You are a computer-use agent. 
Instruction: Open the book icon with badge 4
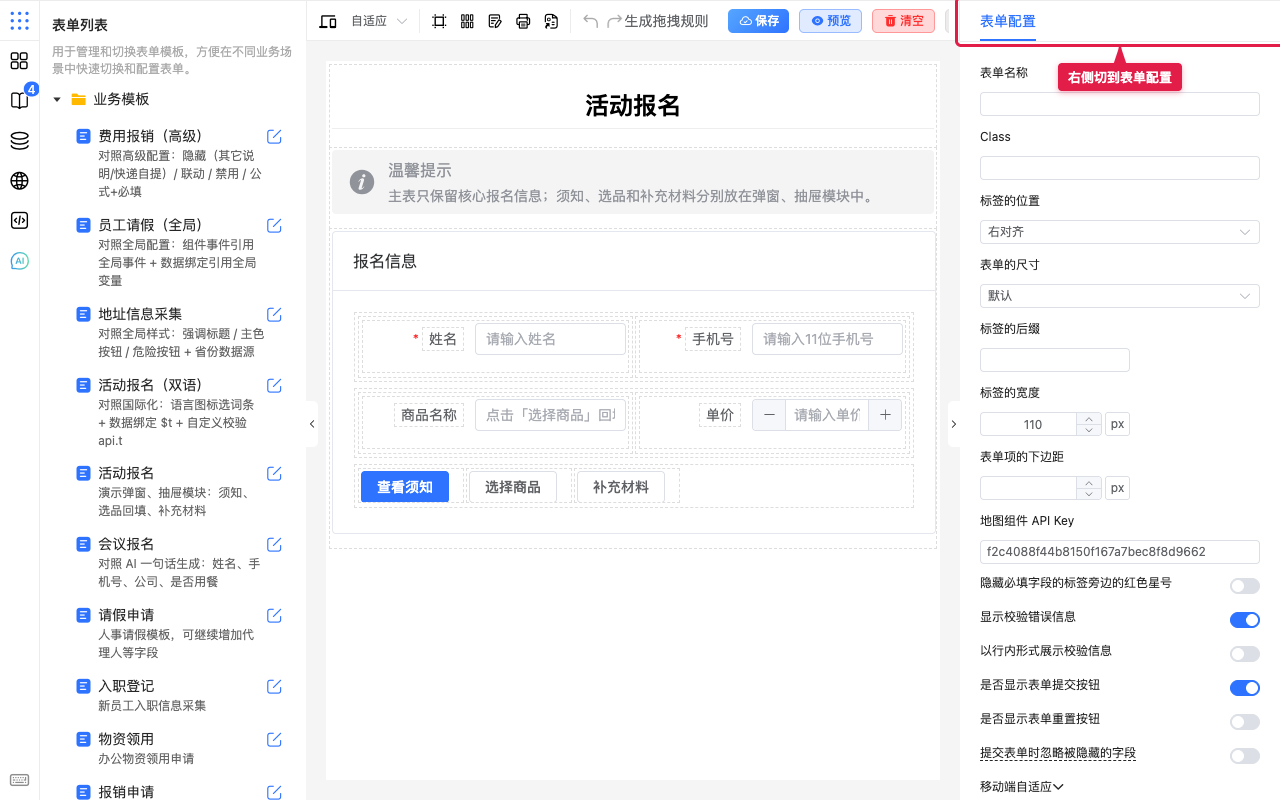pyautogui.click(x=19, y=101)
